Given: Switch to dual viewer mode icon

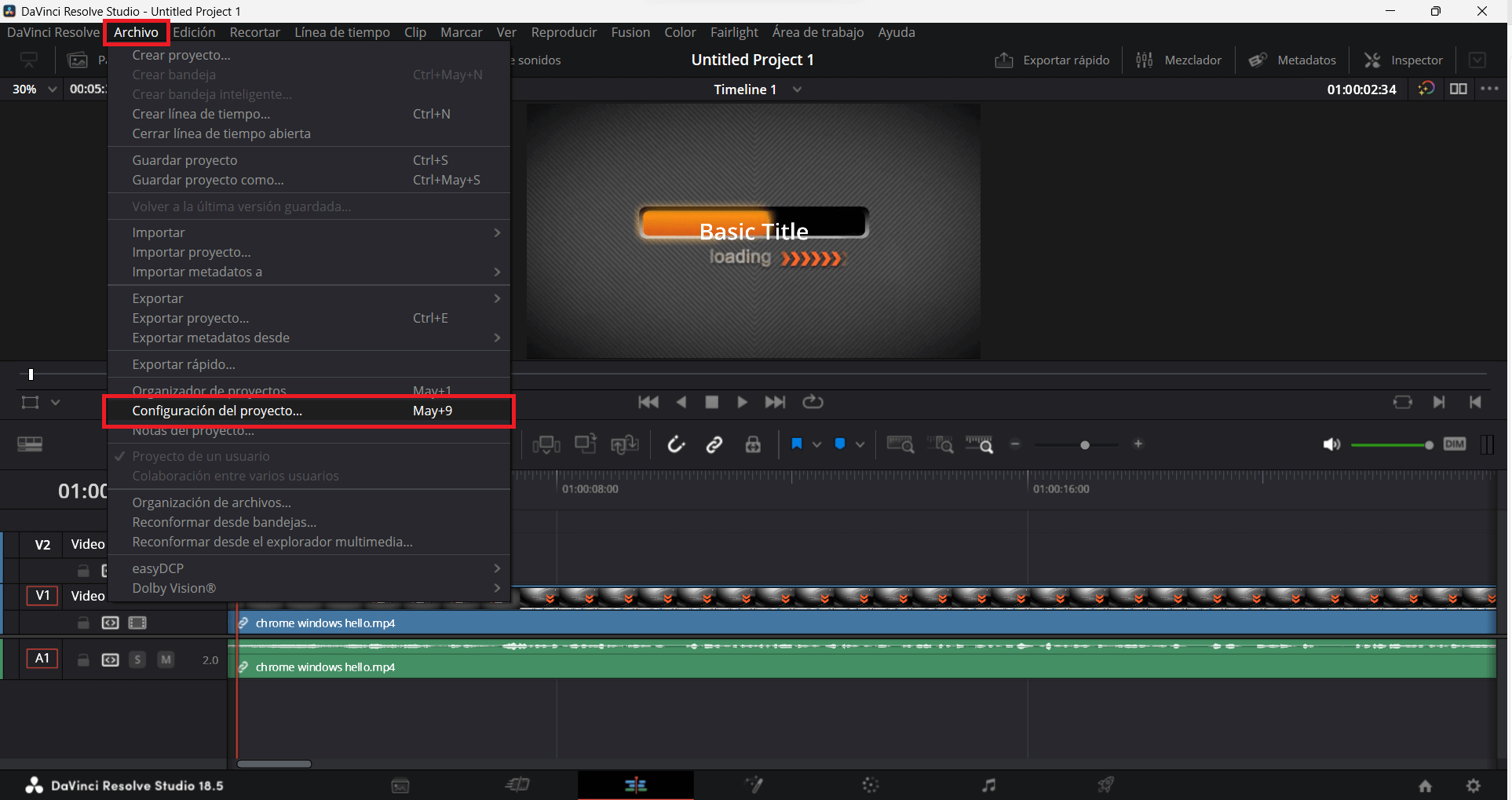Looking at the screenshot, I should (1459, 89).
